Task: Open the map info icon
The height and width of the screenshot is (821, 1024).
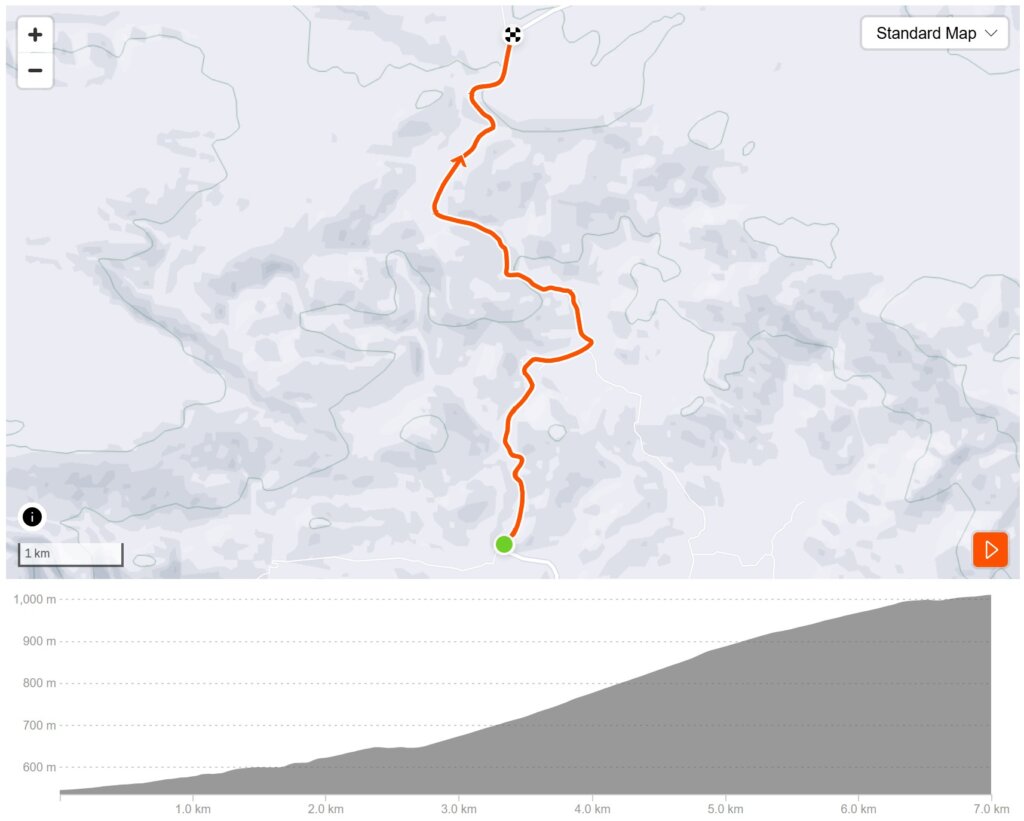Action: (32, 517)
